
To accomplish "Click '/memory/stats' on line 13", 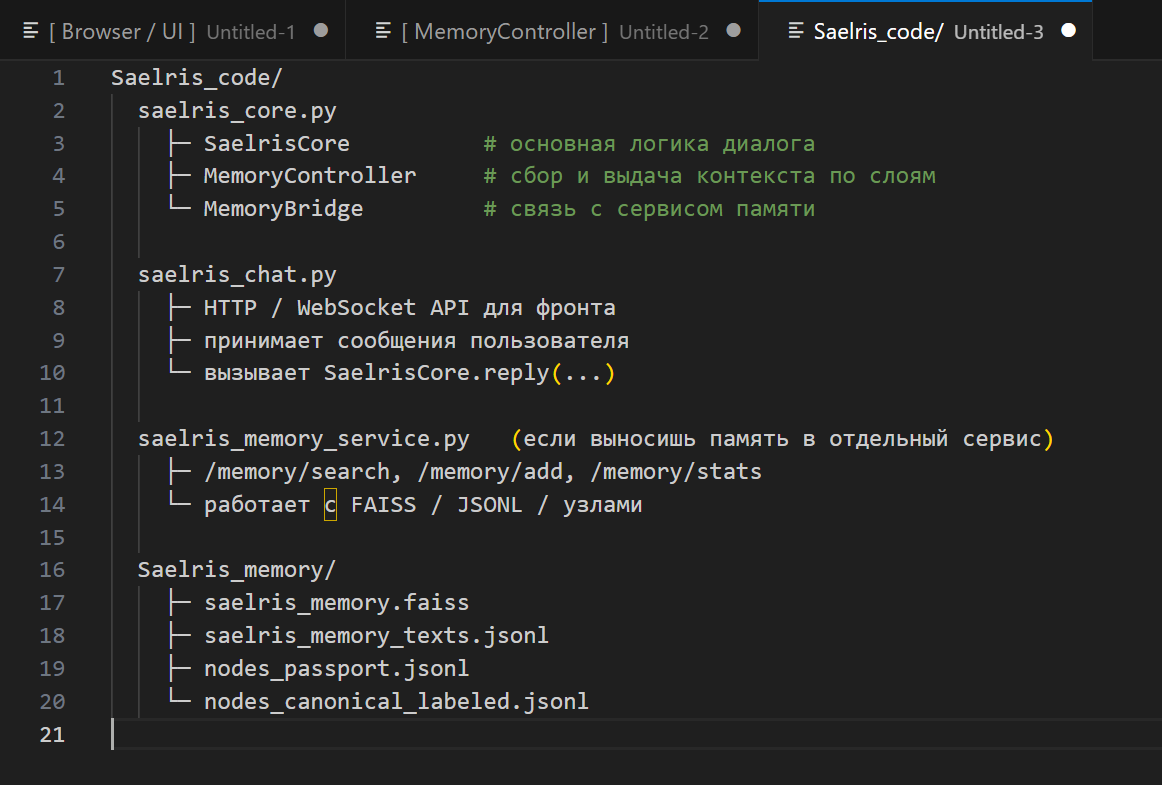I will pyautogui.click(x=676, y=472).
